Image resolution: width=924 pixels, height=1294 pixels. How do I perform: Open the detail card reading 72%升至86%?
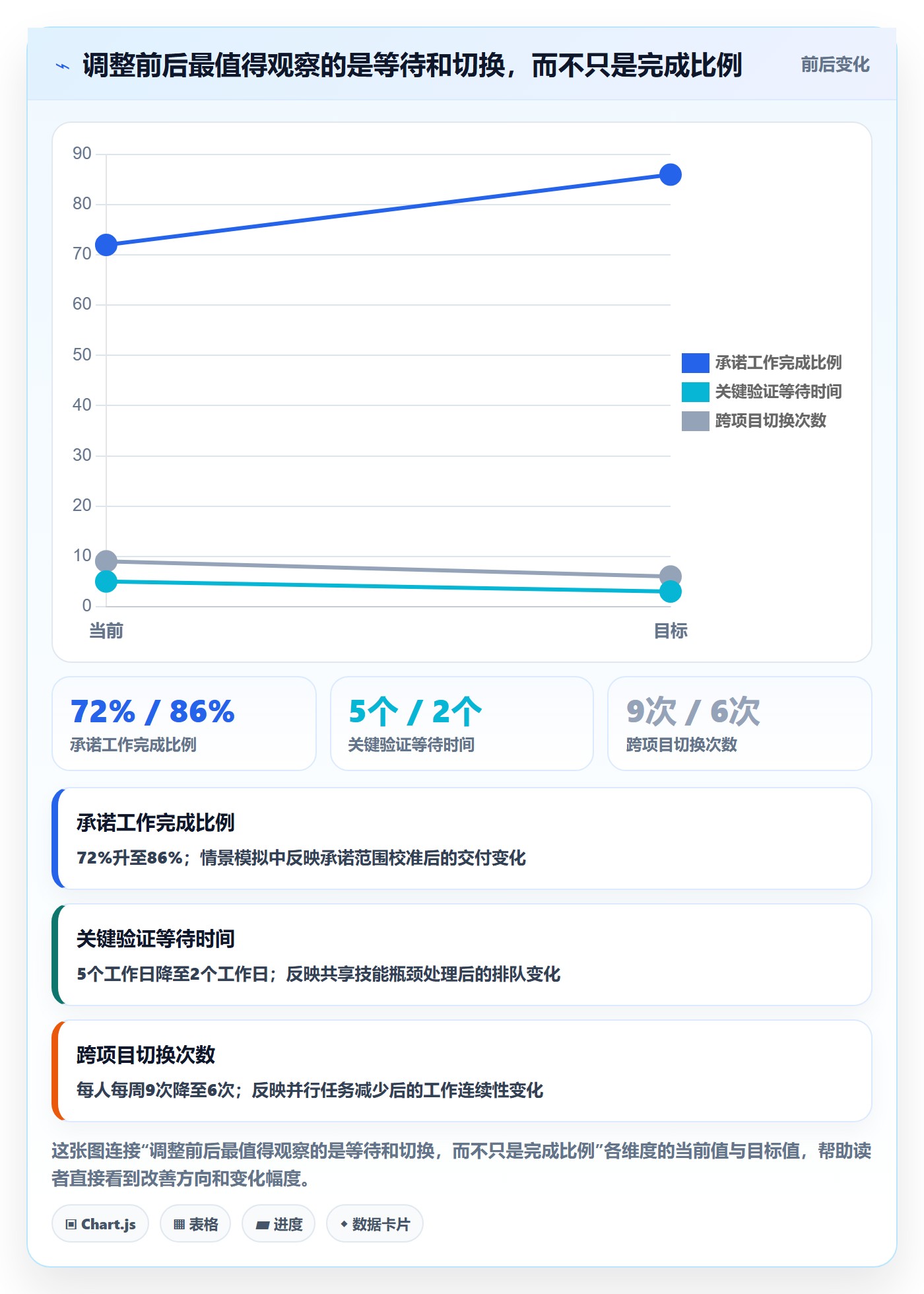click(x=462, y=838)
